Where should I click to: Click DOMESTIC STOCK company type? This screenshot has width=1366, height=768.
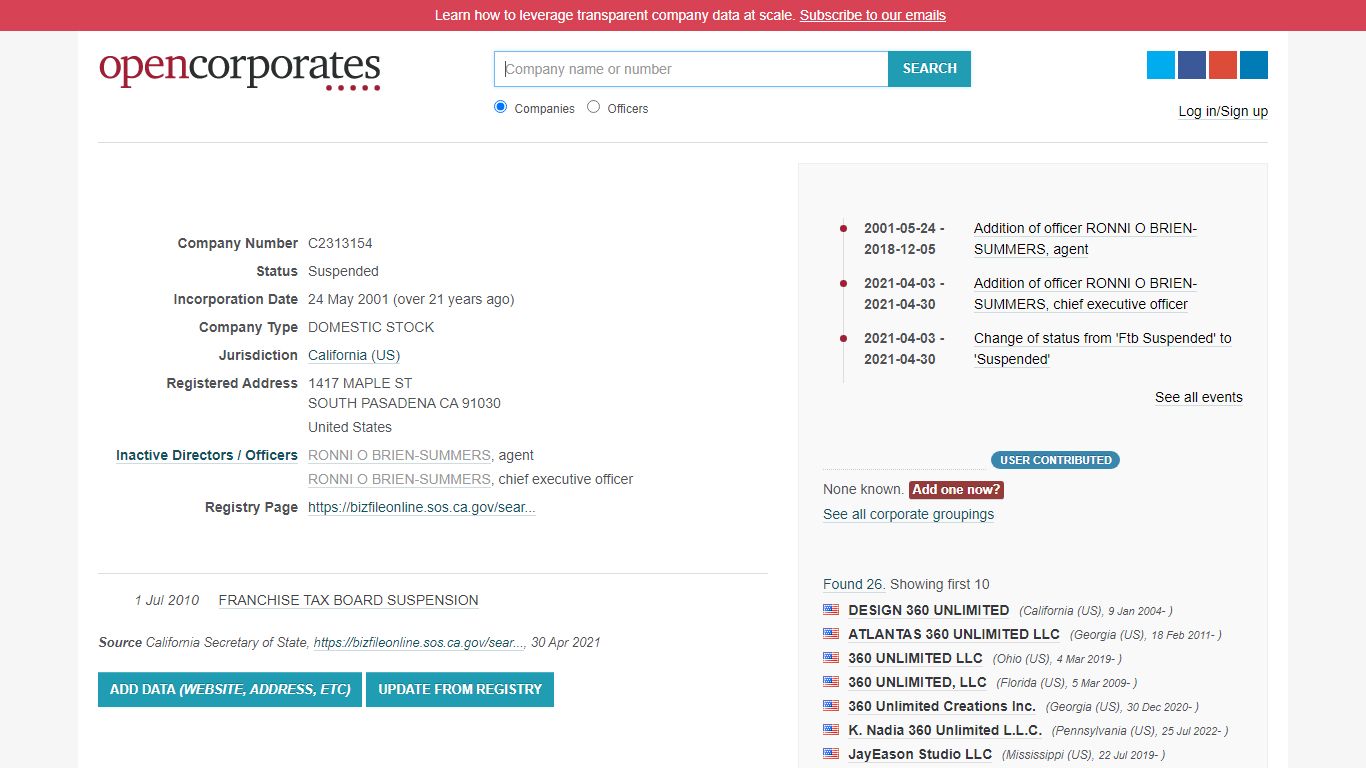371,327
